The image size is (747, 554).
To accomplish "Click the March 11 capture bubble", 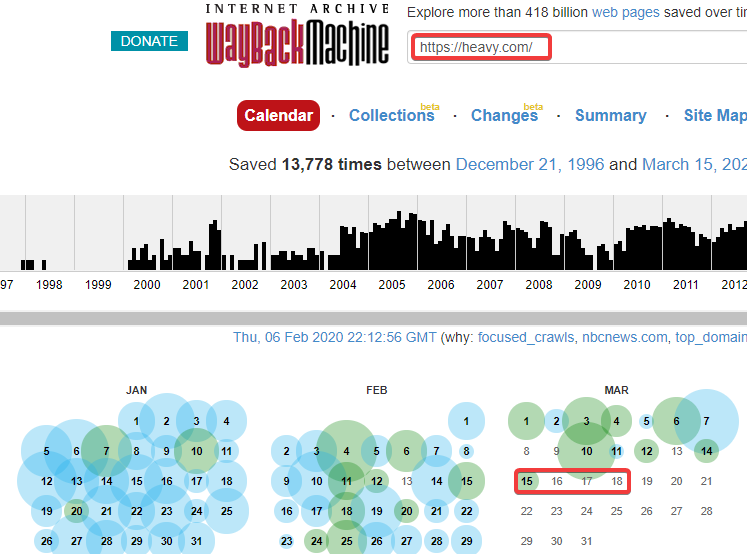I will coord(616,451).
